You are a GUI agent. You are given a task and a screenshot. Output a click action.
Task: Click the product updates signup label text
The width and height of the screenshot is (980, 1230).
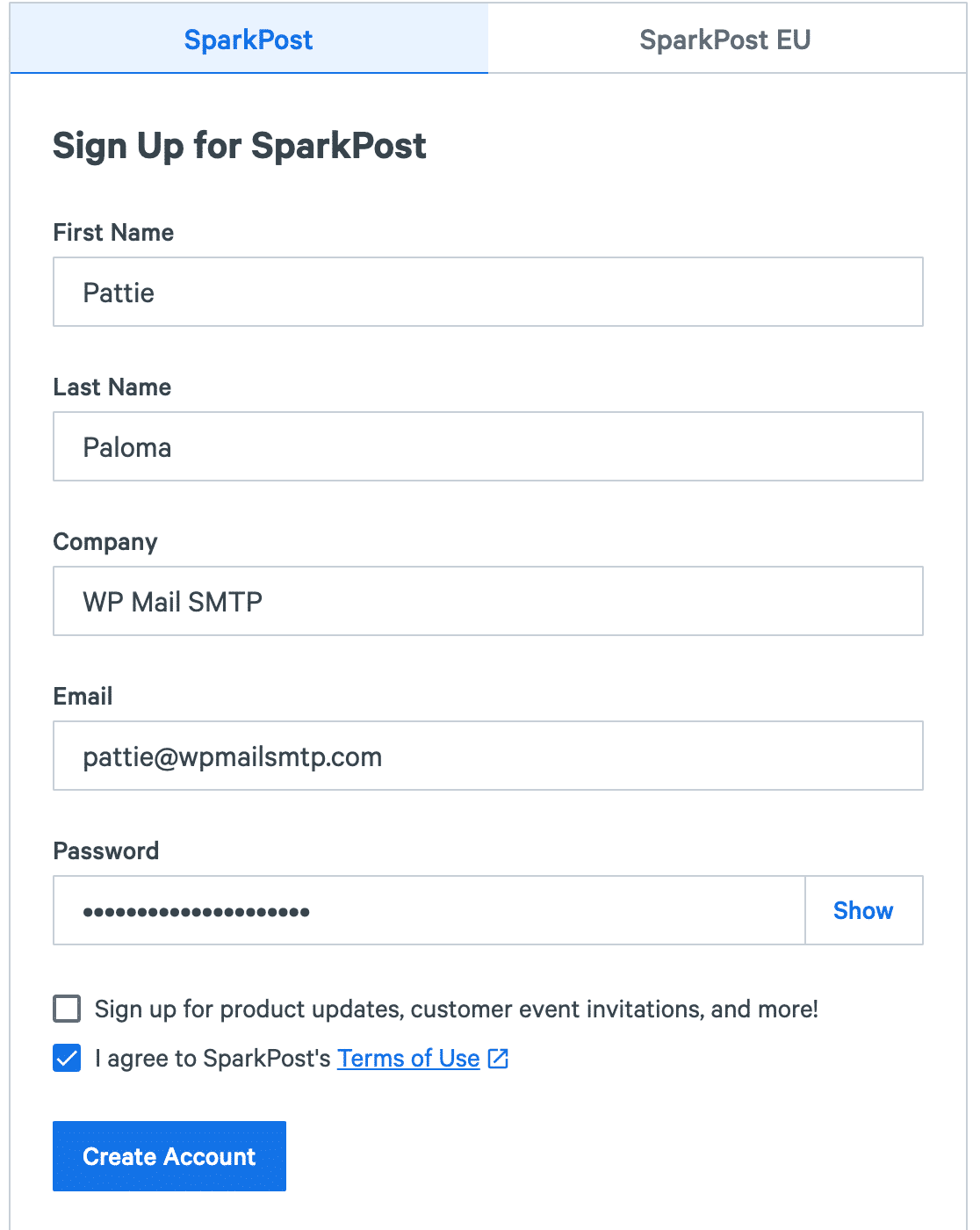tap(457, 1009)
